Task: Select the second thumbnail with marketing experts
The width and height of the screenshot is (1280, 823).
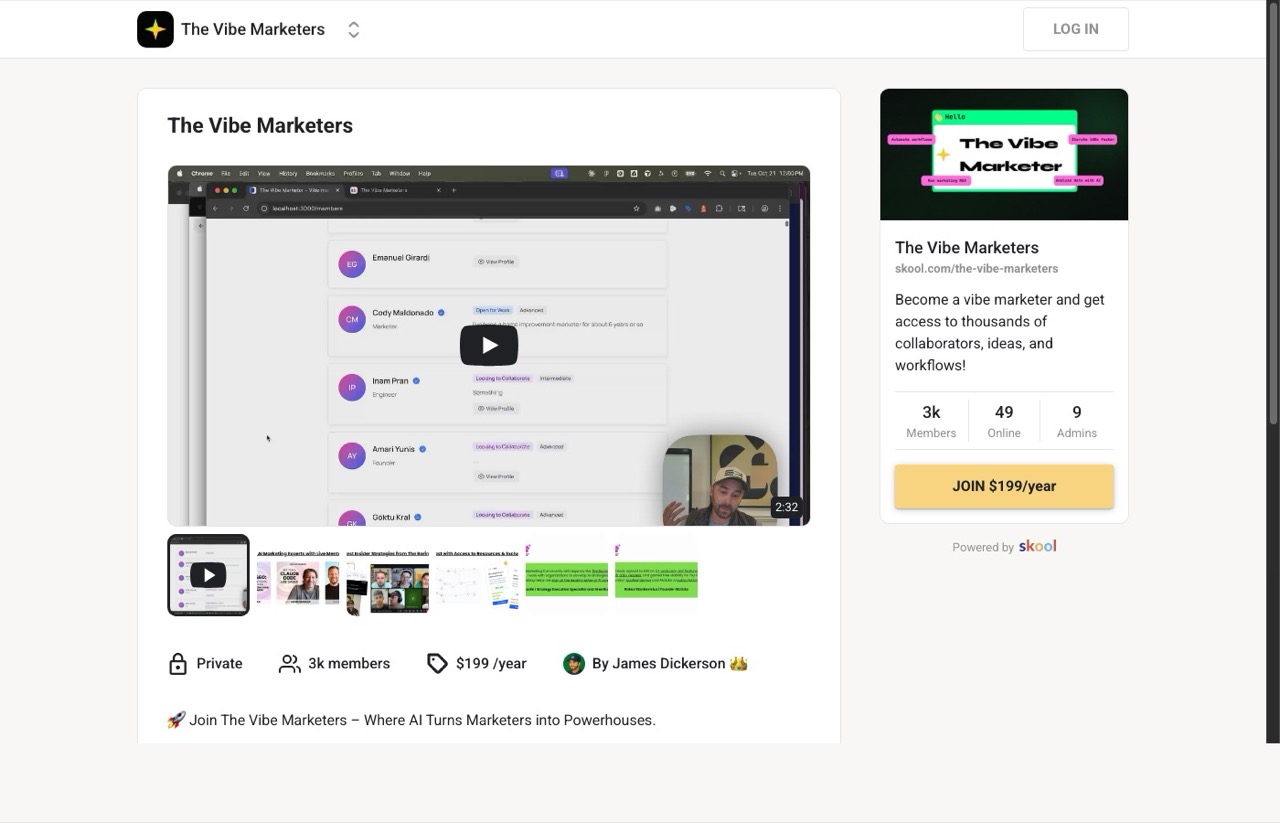Action: coord(298,575)
